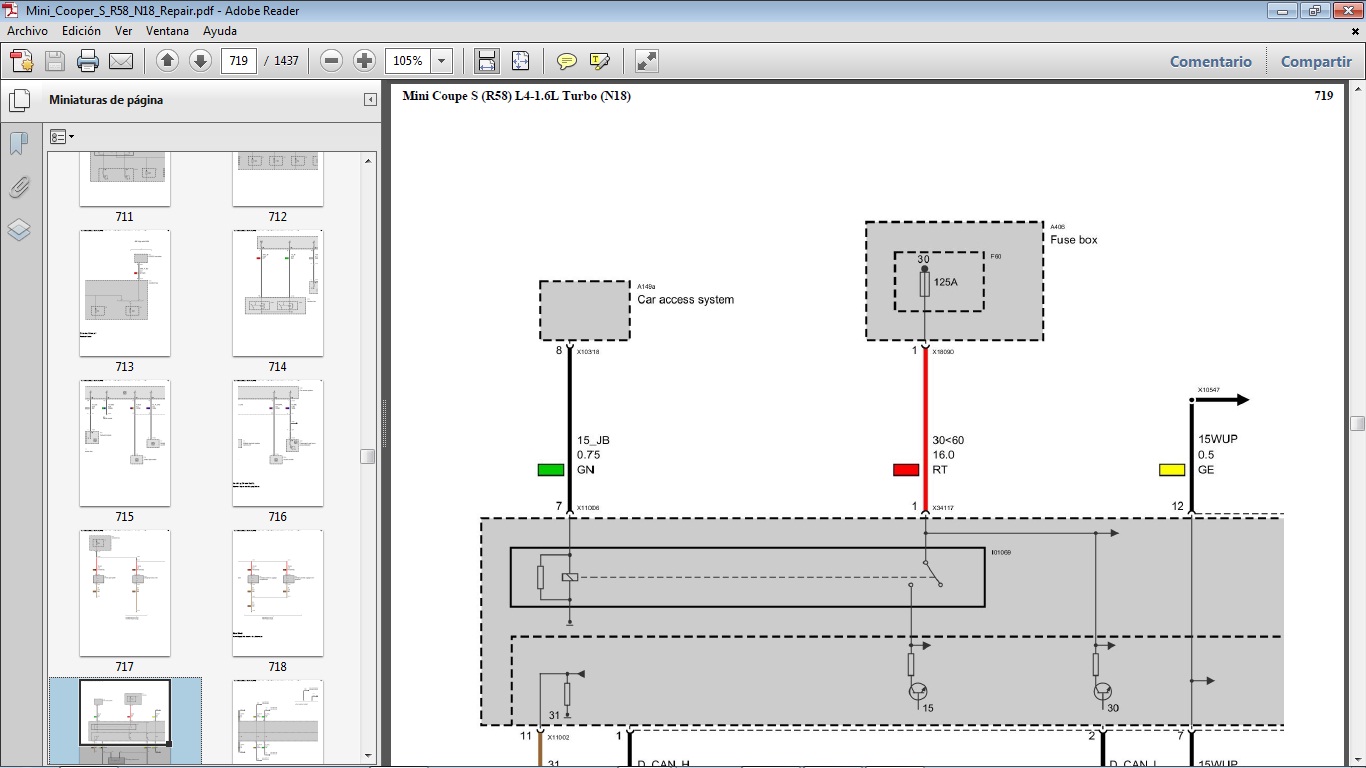Click the "Miniaturas de página" panel title
This screenshot has height=768, width=1366.
pos(106,100)
